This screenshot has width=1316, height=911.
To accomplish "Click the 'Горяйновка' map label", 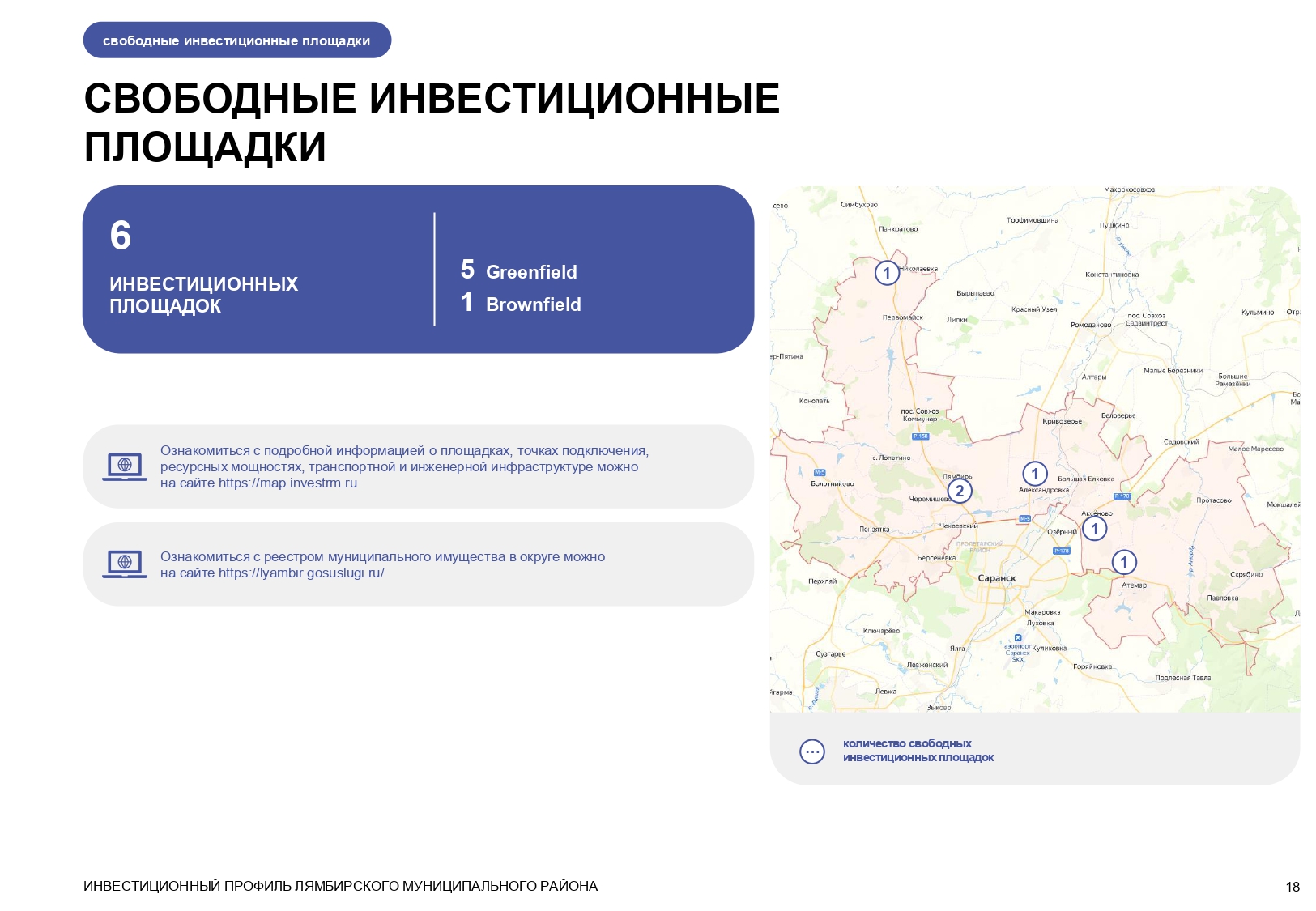I will tap(1092, 667).
